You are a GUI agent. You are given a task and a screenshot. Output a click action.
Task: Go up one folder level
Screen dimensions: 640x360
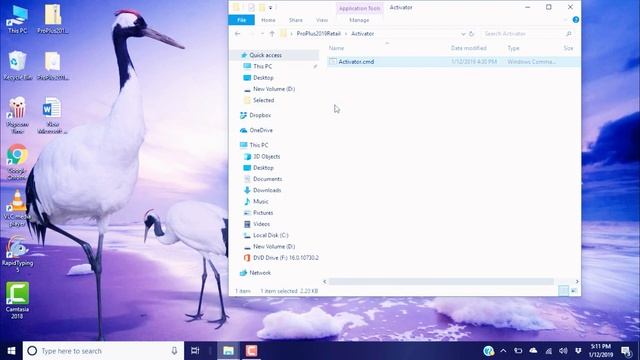[x=272, y=34]
